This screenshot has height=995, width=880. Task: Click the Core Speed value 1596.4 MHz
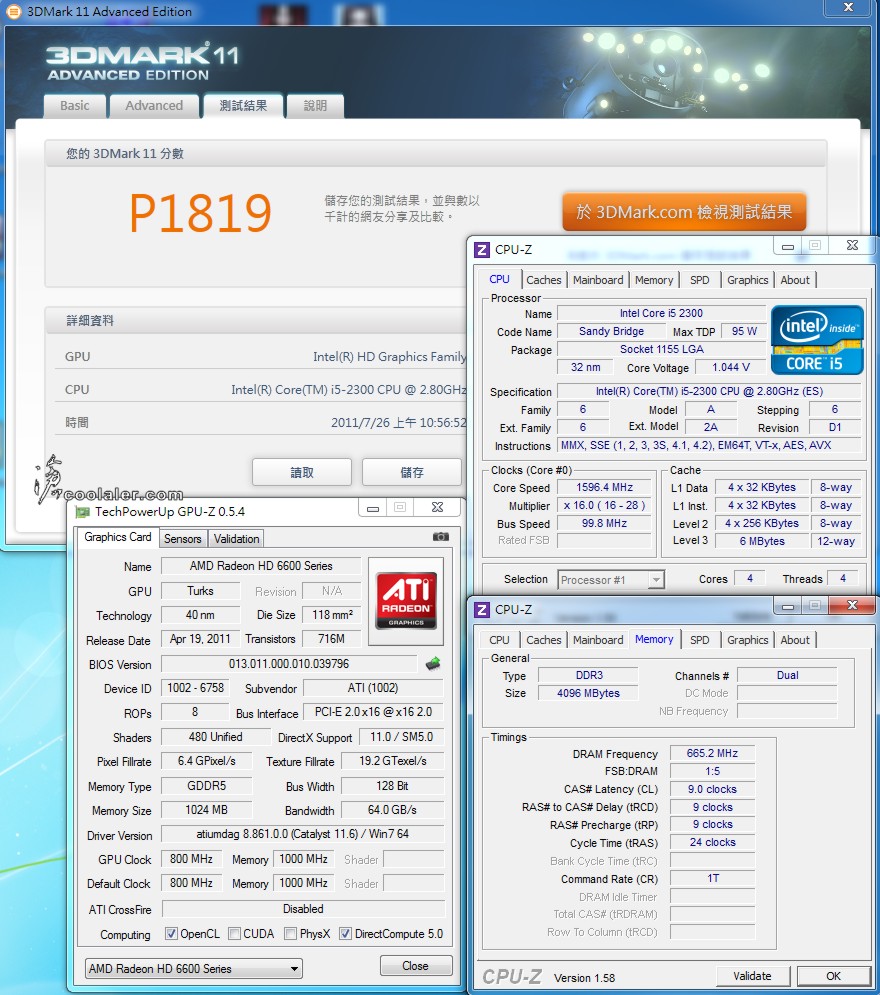pos(604,487)
